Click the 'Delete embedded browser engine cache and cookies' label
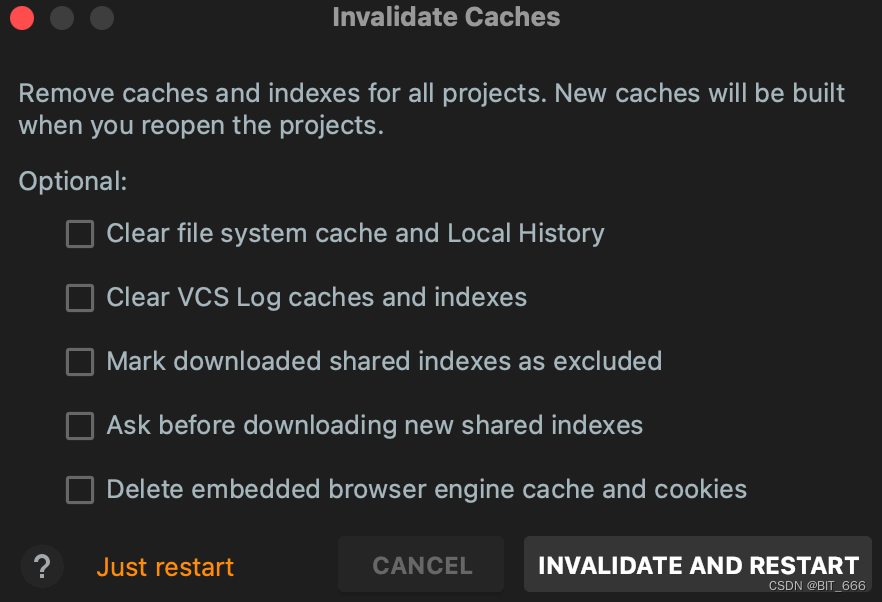The height and width of the screenshot is (602, 882). 426,490
